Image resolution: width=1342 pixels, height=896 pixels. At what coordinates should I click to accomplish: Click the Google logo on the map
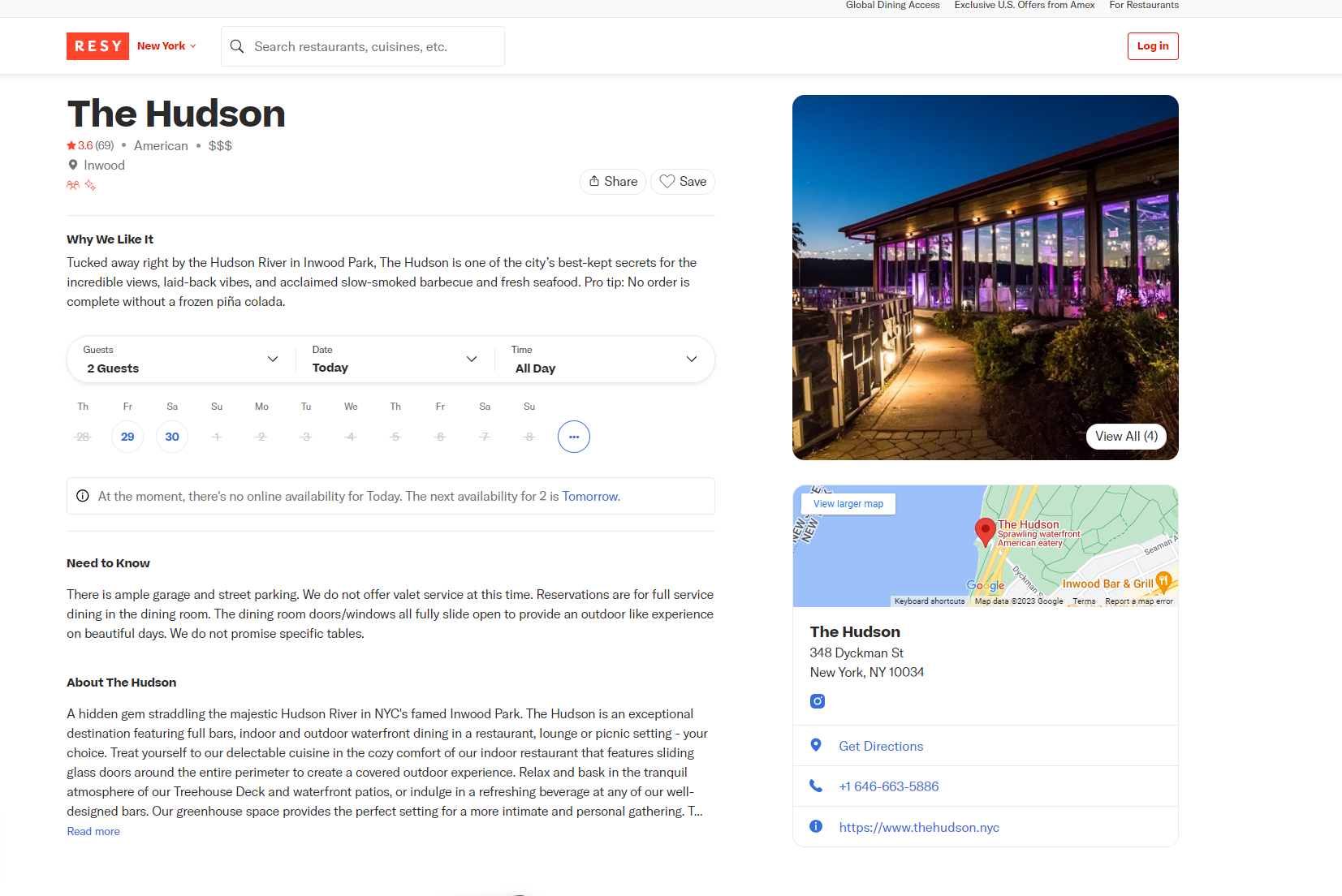(x=986, y=585)
